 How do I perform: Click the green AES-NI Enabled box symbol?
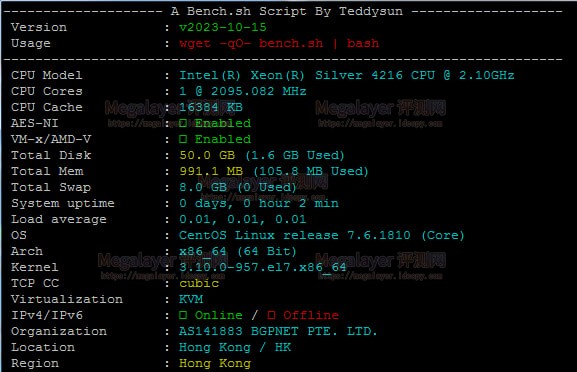click(x=183, y=123)
